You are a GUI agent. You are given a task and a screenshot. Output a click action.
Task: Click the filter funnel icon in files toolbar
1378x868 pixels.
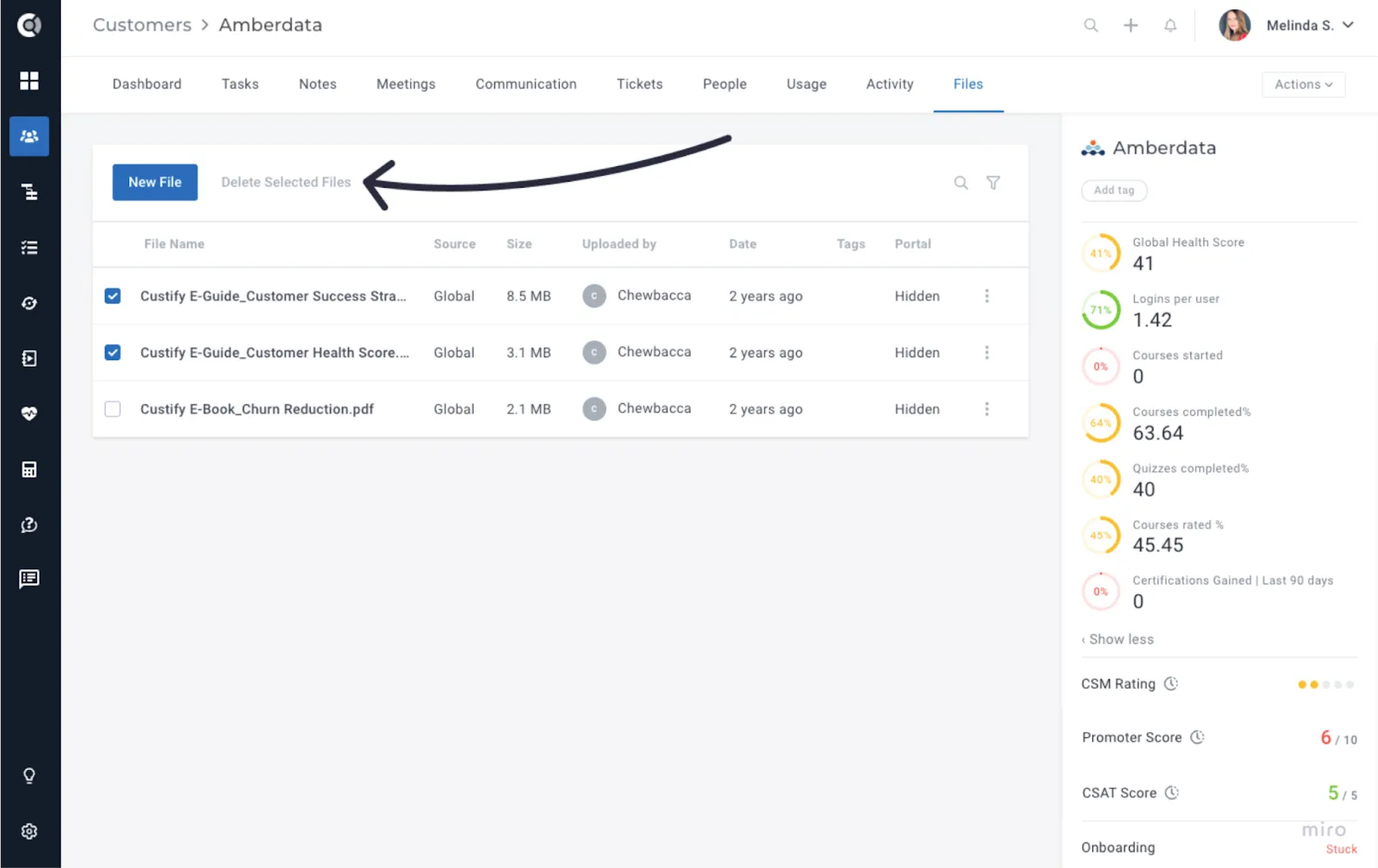pos(993,183)
